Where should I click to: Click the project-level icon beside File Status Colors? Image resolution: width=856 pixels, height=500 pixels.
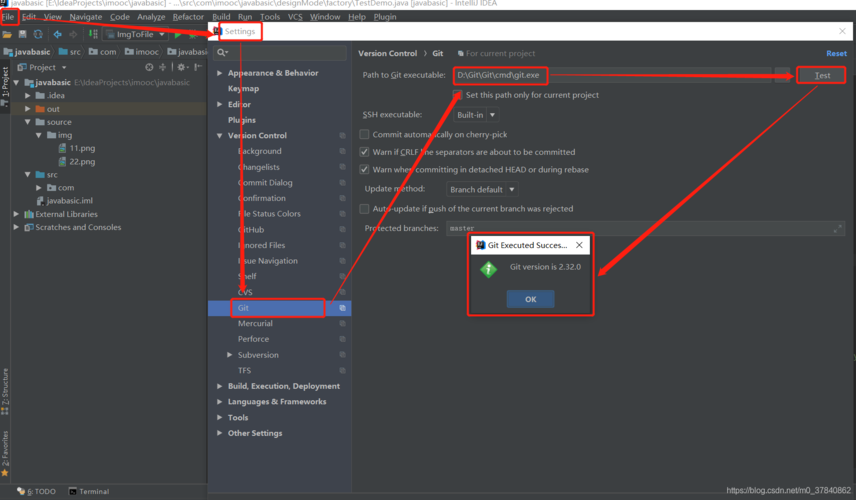(342, 214)
